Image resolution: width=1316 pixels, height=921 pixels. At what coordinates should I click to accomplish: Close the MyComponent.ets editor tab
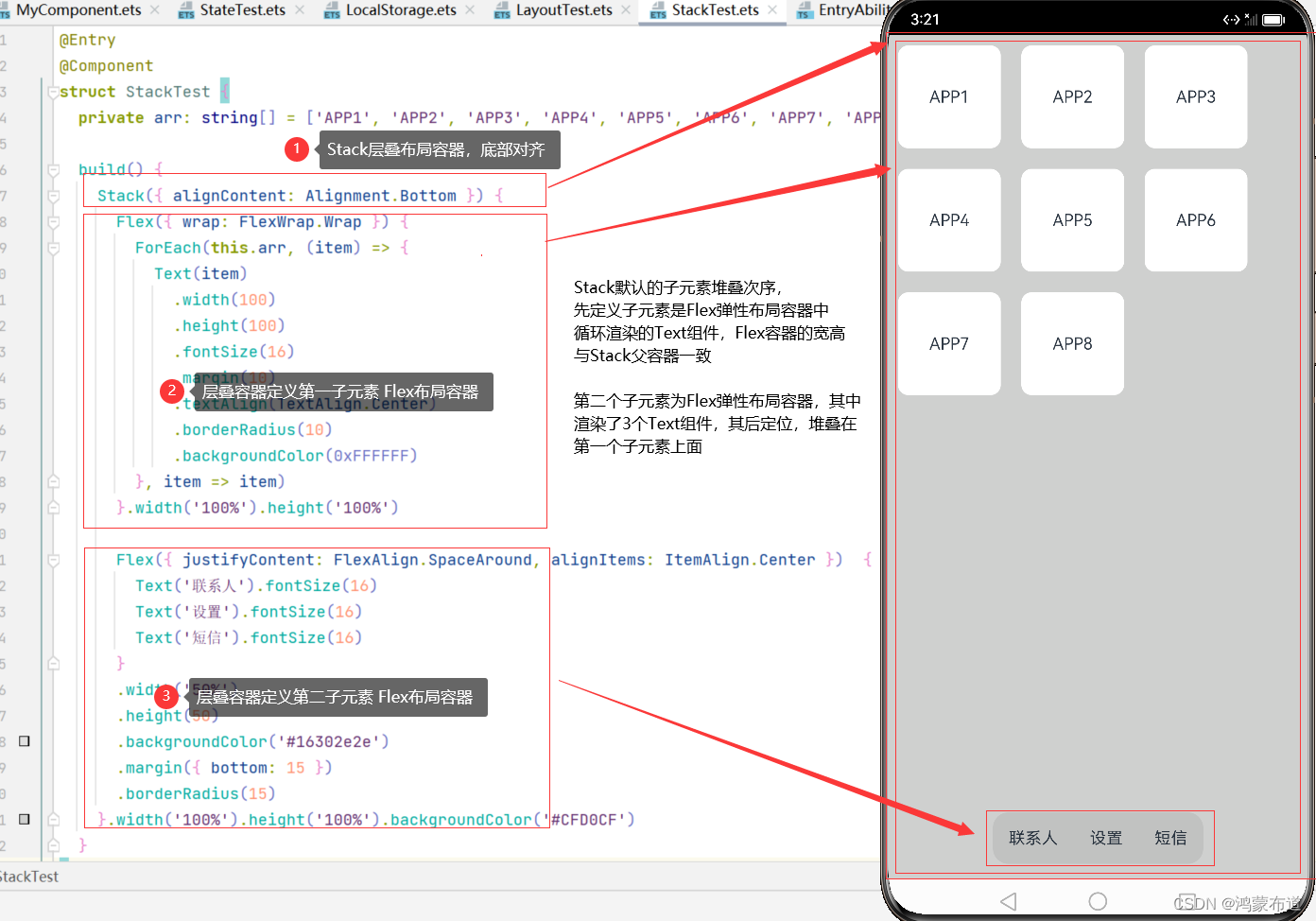coord(155,10)
